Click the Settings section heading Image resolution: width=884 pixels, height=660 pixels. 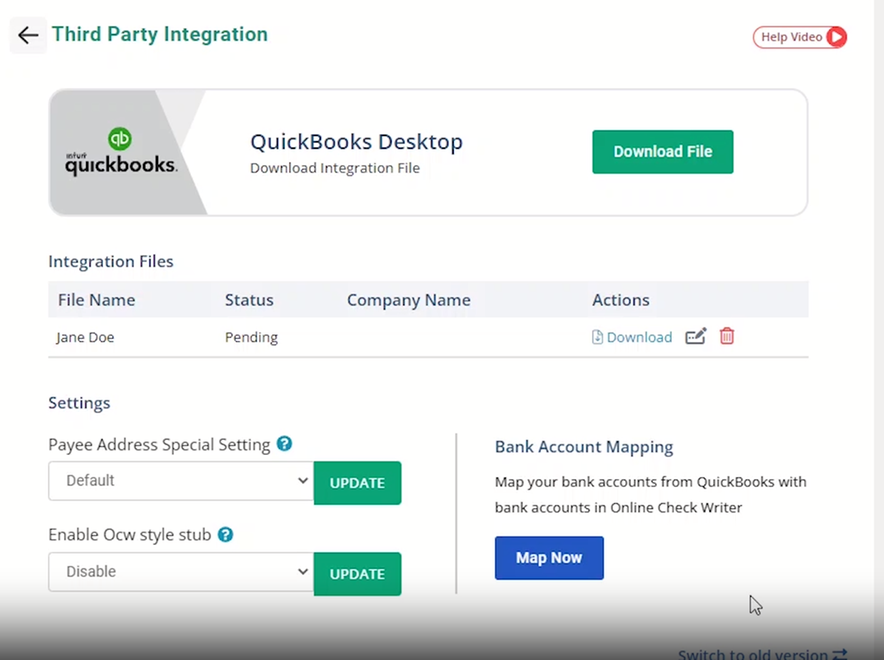(79, 403)
